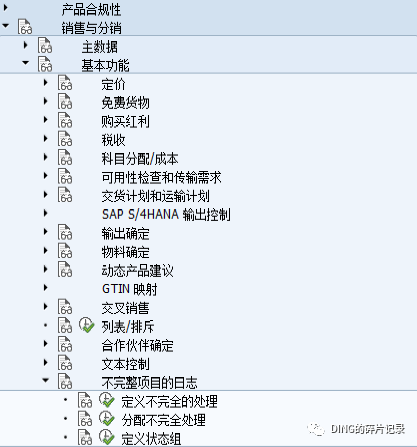Open documentation icon for 主数据

(45, 46)
